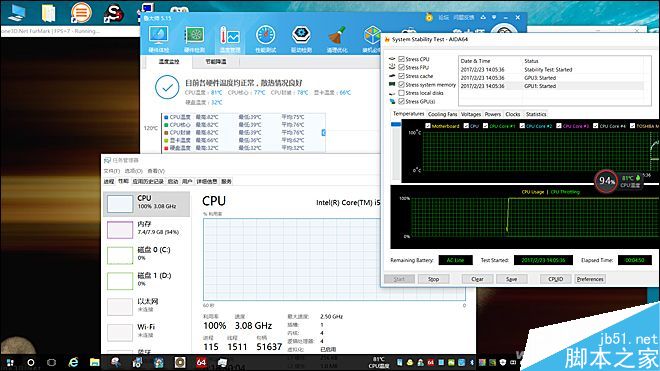Screen dimensions: 660x371
Task: Click red 硬盘温度 legend color square
Action: click(166, 148)
